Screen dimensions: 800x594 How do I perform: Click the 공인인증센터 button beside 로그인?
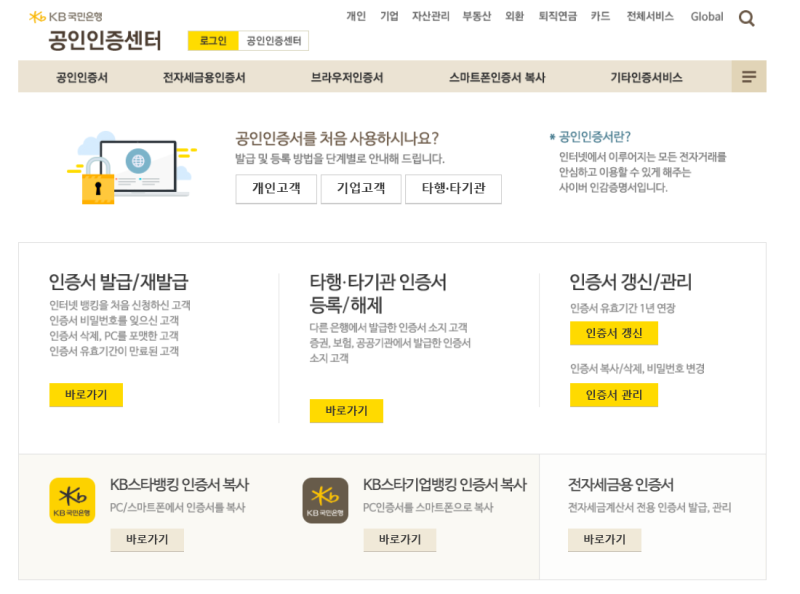[x=273, y=41]
